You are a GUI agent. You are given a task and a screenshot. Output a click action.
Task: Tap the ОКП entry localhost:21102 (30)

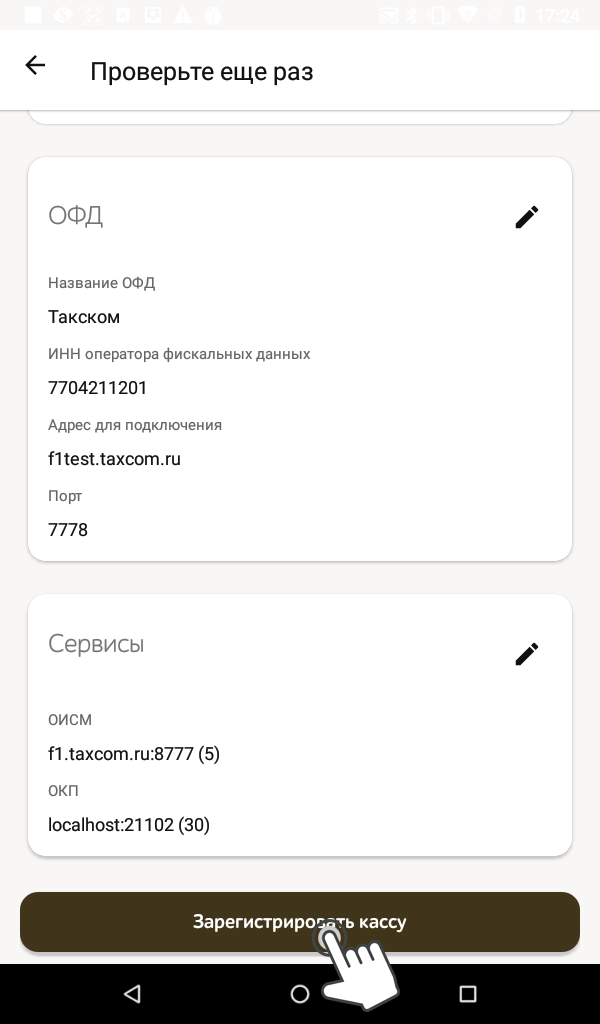click(x=129, y=825)
